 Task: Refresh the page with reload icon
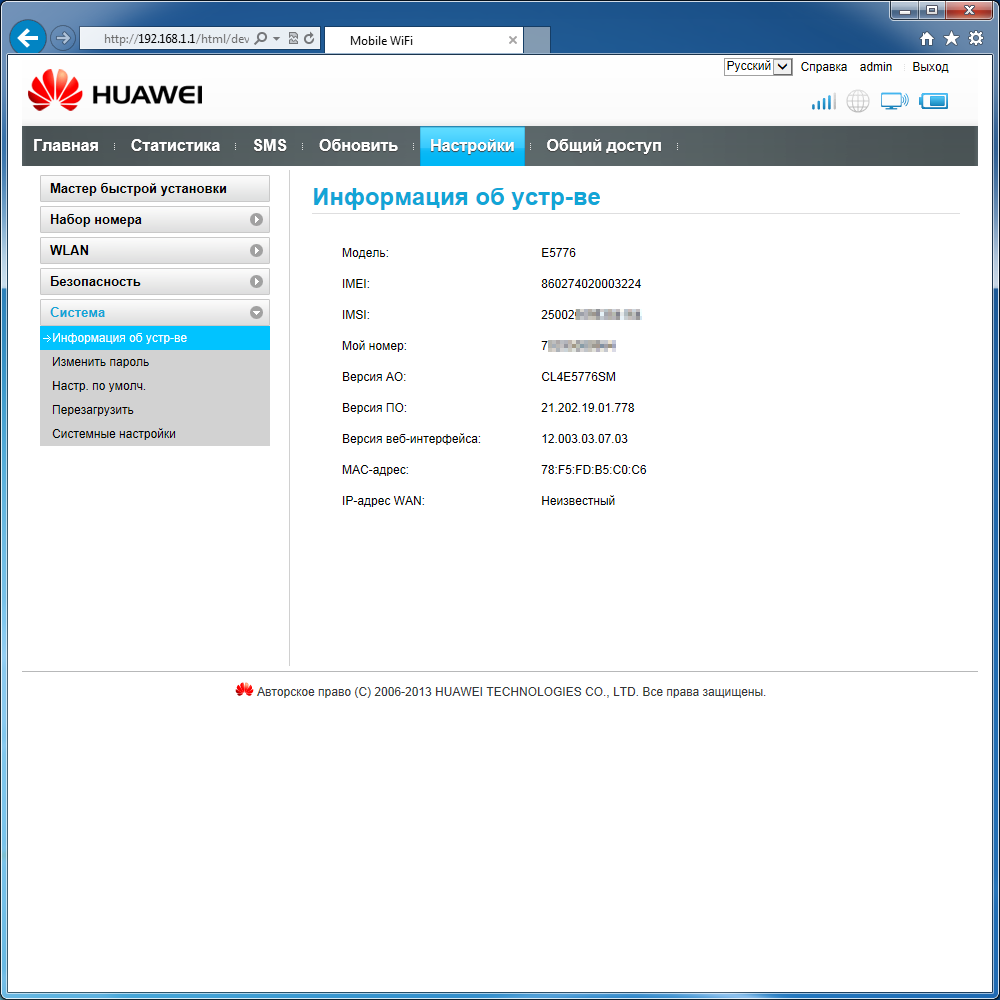coord(309,38)
